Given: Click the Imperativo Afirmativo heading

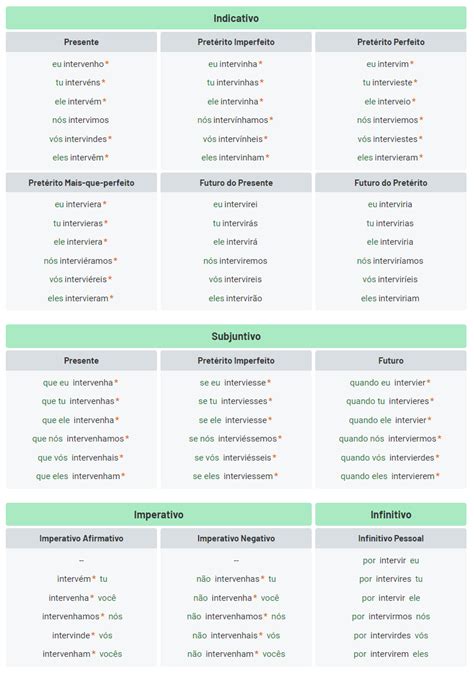Looking at the screenshot, I should [x=81, y=538].
